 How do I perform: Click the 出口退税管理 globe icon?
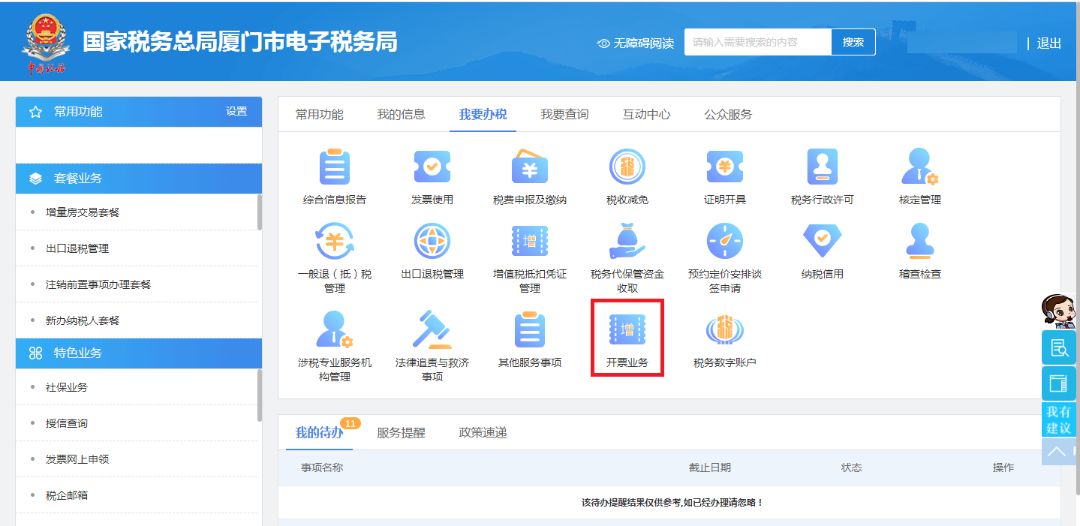(x=432, y=241)
